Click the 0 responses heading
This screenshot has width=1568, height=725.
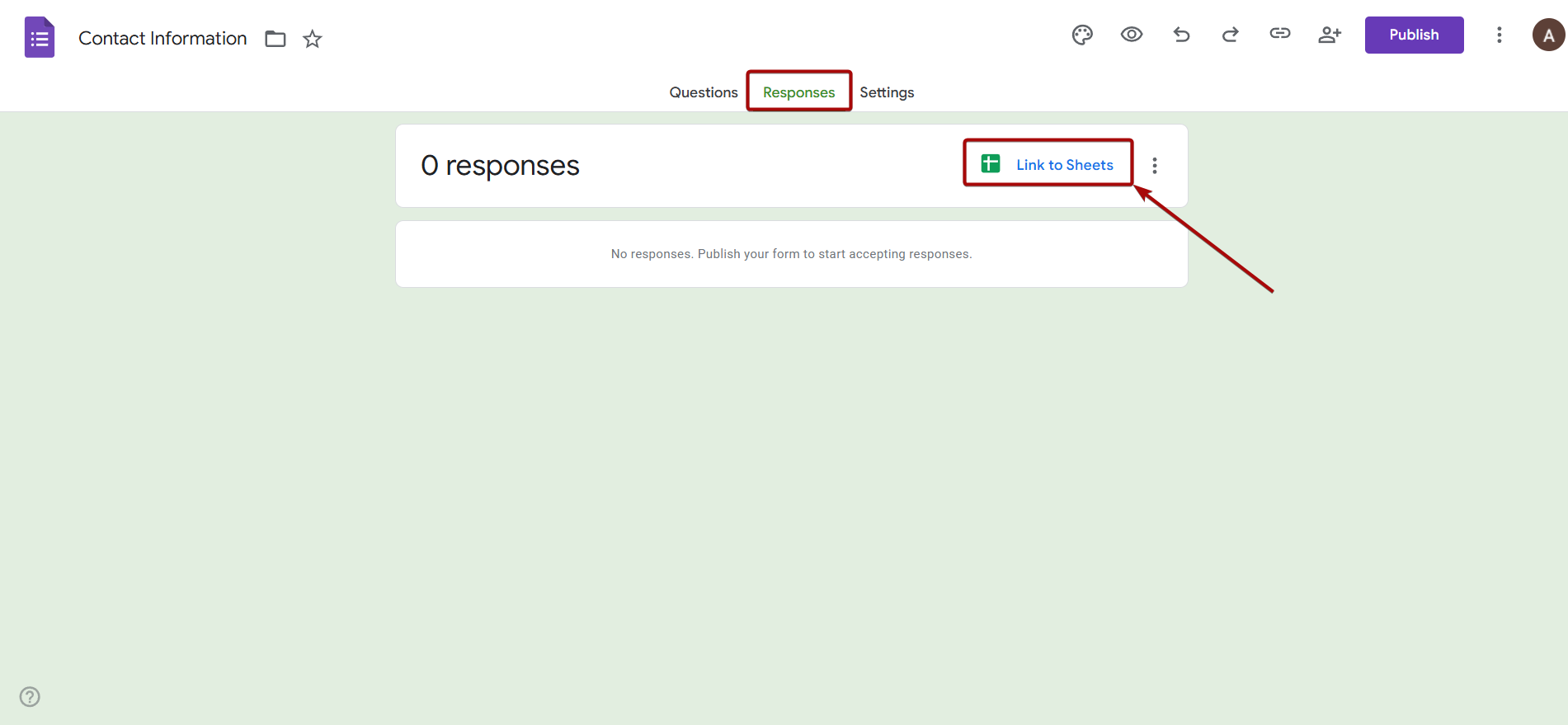pos(500,166)
